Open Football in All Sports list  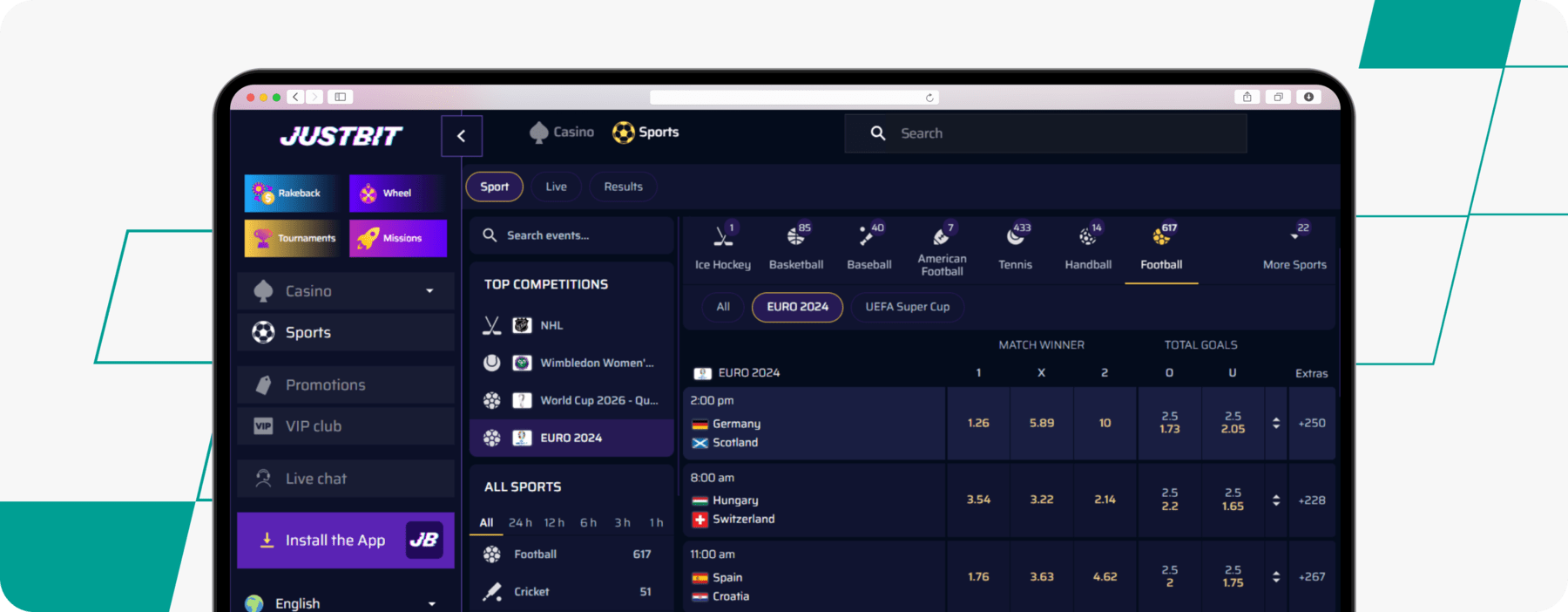[571, 554]
